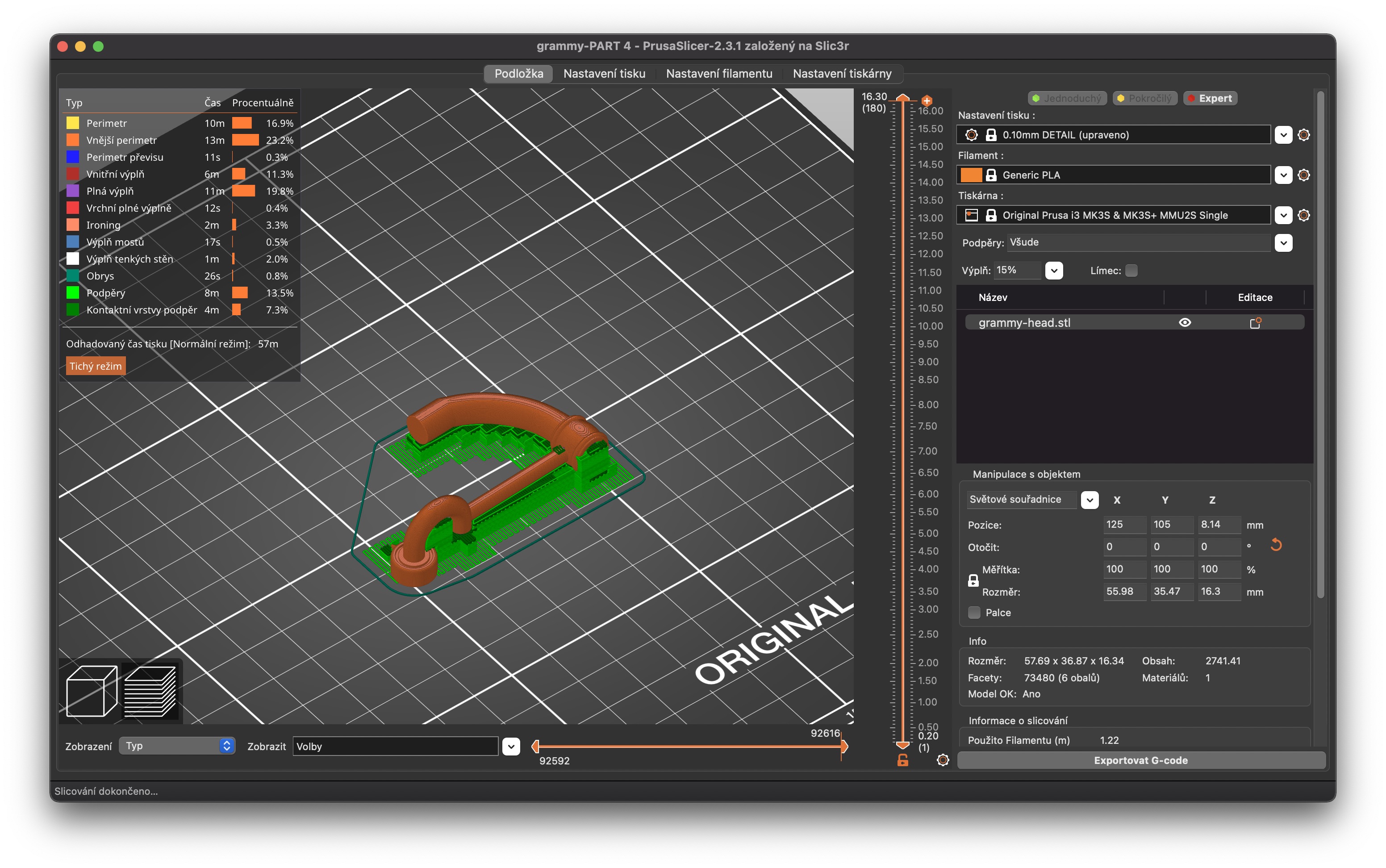Image resolution: width=1386 pixels, height=868 pixels.
Task: Open the Zobrazení Typ view dropdown
Action: click(x=177, y=746)
